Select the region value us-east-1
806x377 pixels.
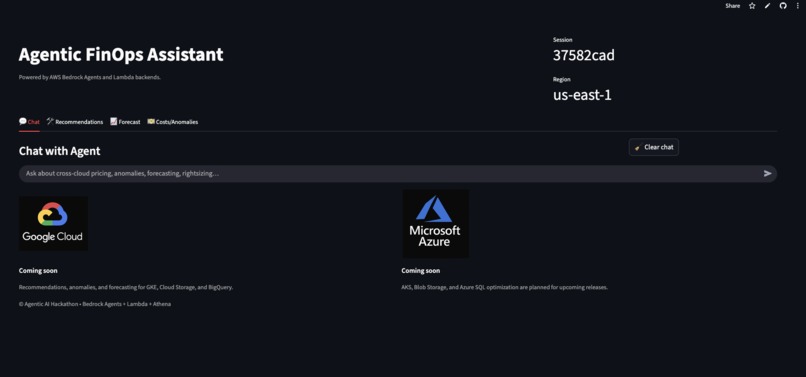582,95
